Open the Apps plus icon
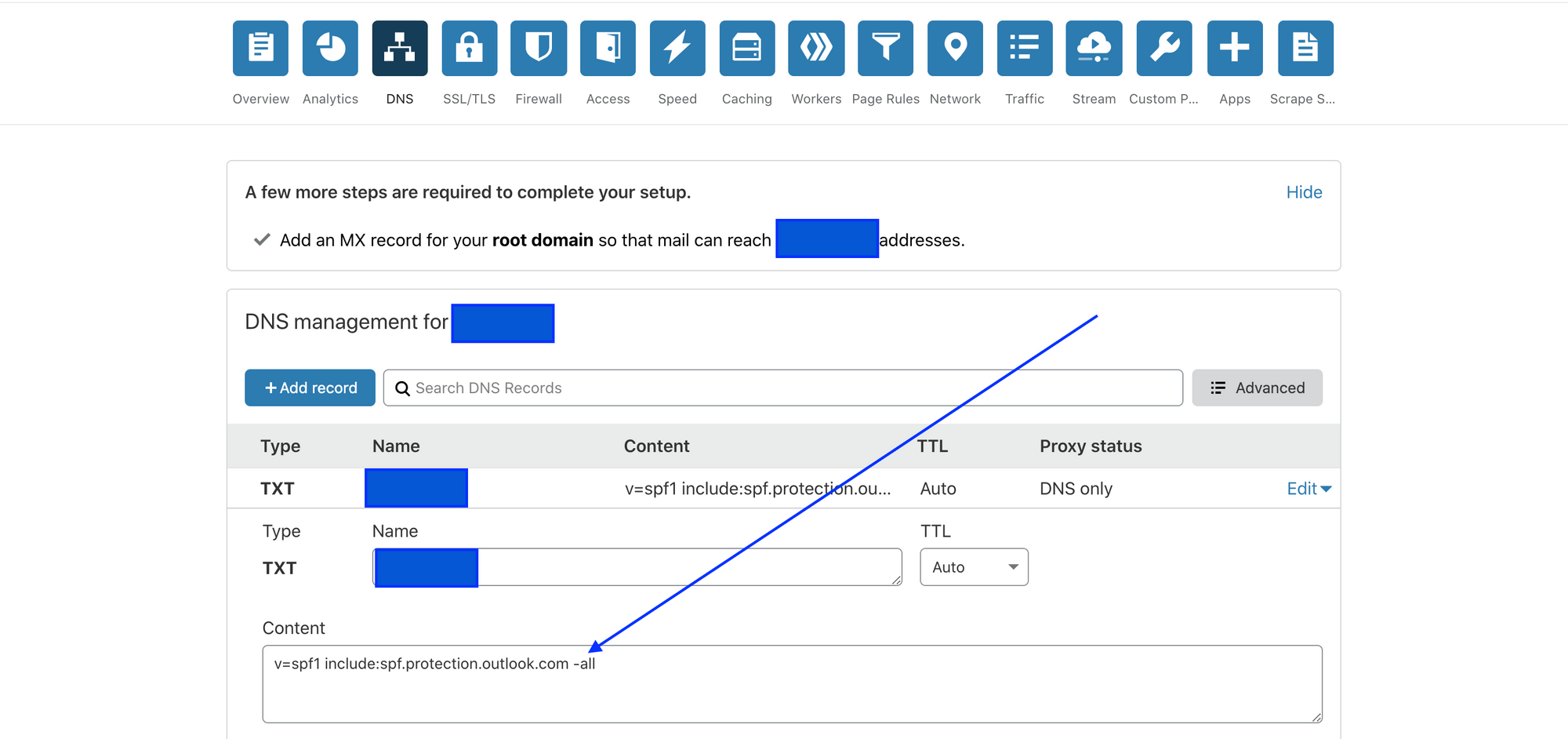Viewport: 1568px width, 739px height. click(x=1234, y=49)
